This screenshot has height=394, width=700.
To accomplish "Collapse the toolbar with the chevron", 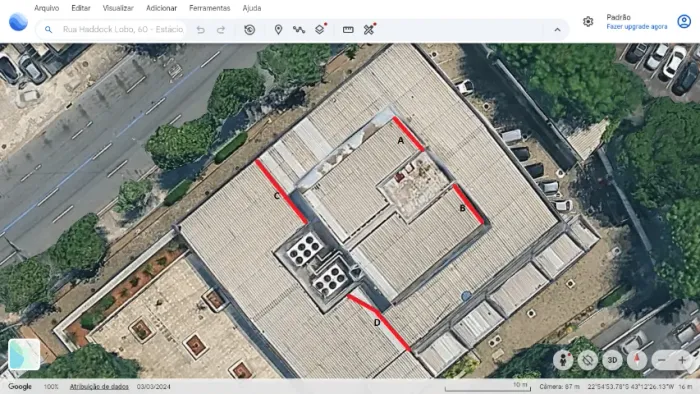I will 557,30.
